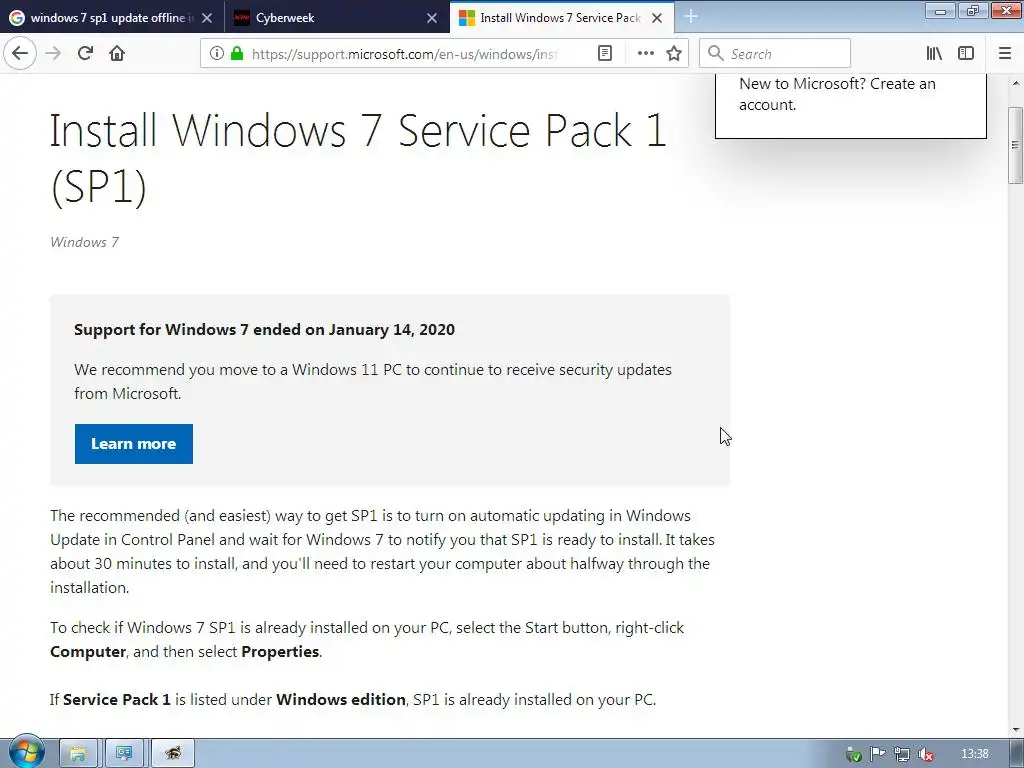
Task: Minimize the Firefox window
Action: point(940,11)
